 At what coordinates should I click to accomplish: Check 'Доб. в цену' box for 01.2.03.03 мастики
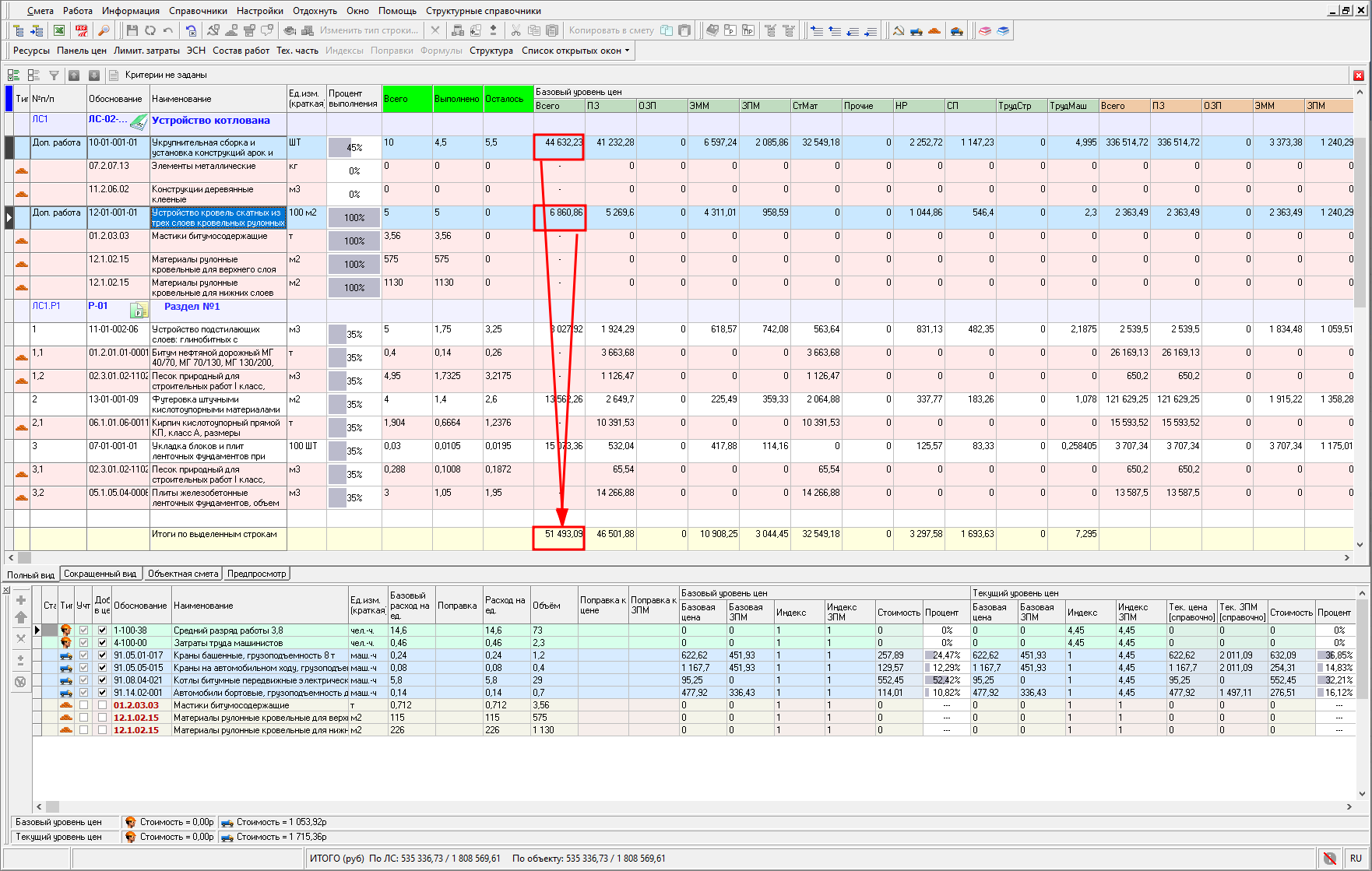[x=102, y=705]
